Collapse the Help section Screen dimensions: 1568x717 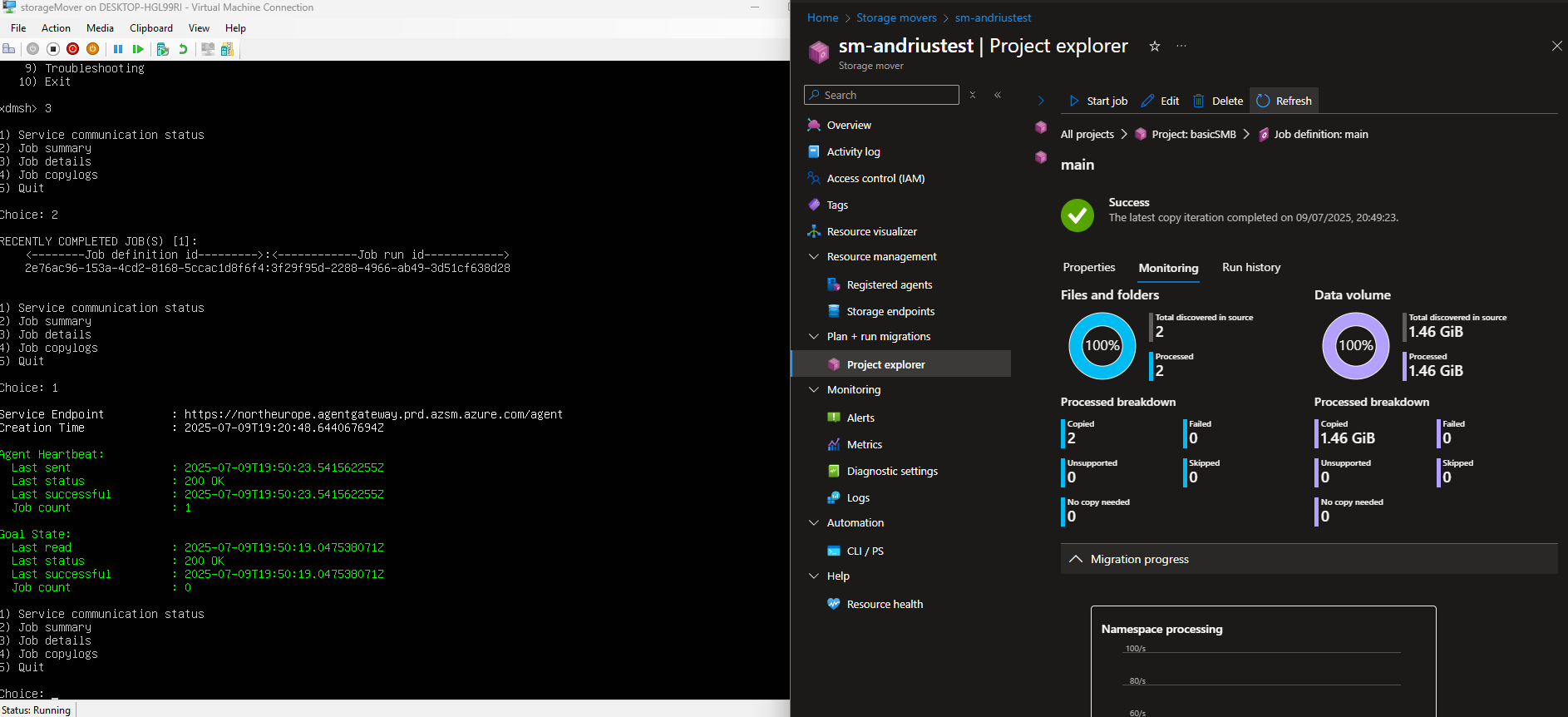(x=814, y=576)
